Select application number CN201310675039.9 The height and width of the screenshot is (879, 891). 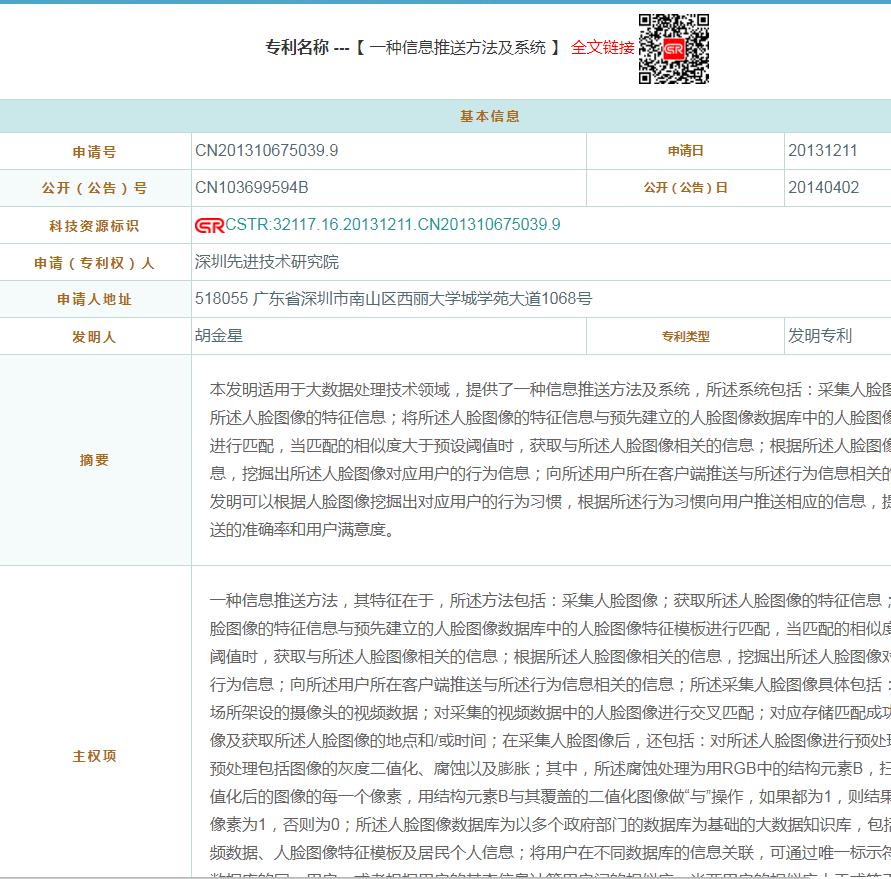coord(266,151)
